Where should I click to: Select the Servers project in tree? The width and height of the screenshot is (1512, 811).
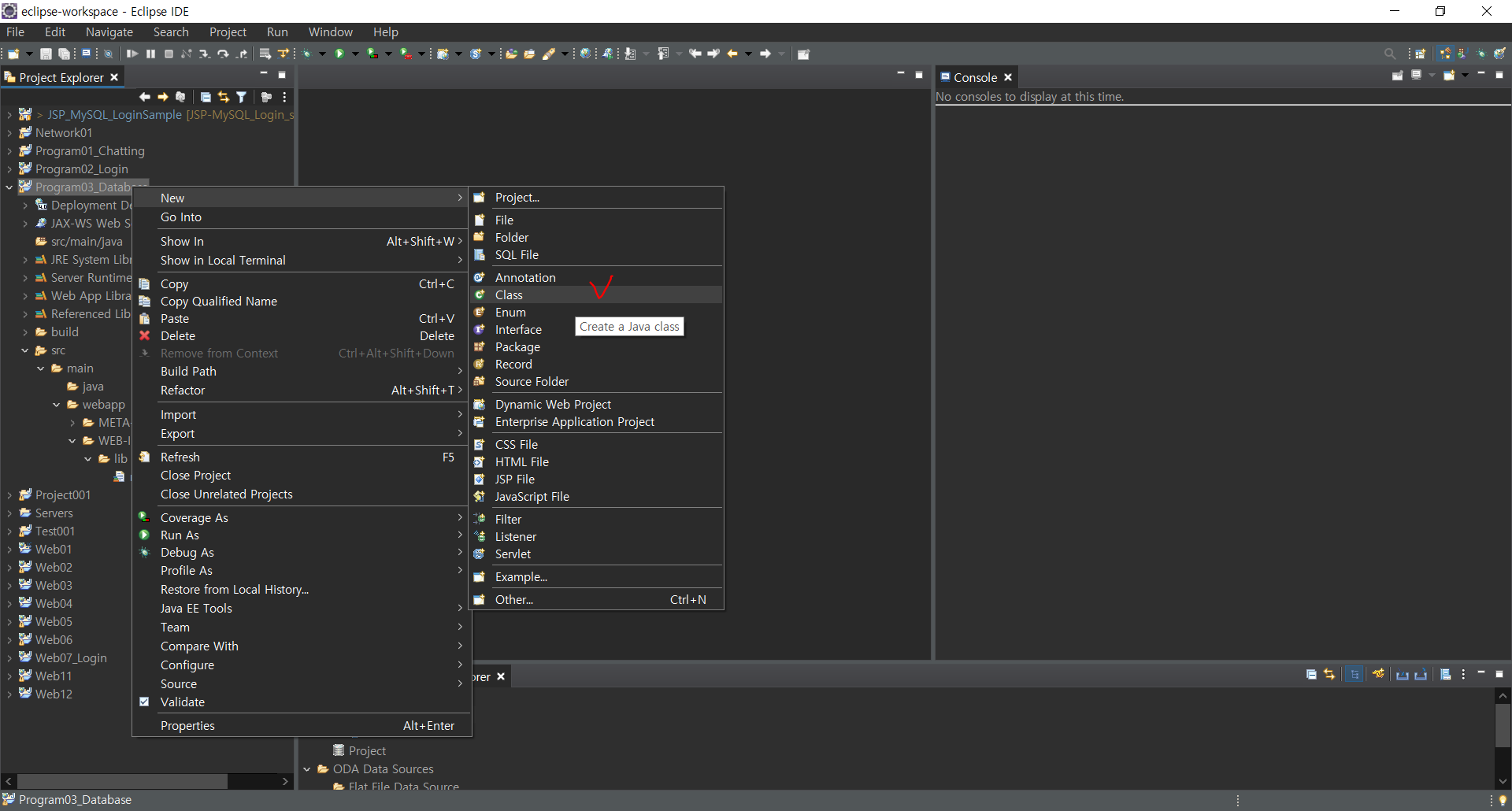tap(54, 513)
